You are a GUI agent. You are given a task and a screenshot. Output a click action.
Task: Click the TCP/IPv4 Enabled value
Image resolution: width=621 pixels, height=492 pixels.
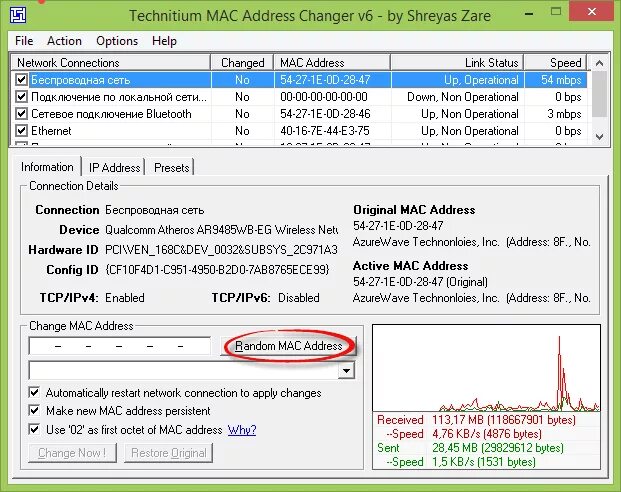(x=124, y=297)
